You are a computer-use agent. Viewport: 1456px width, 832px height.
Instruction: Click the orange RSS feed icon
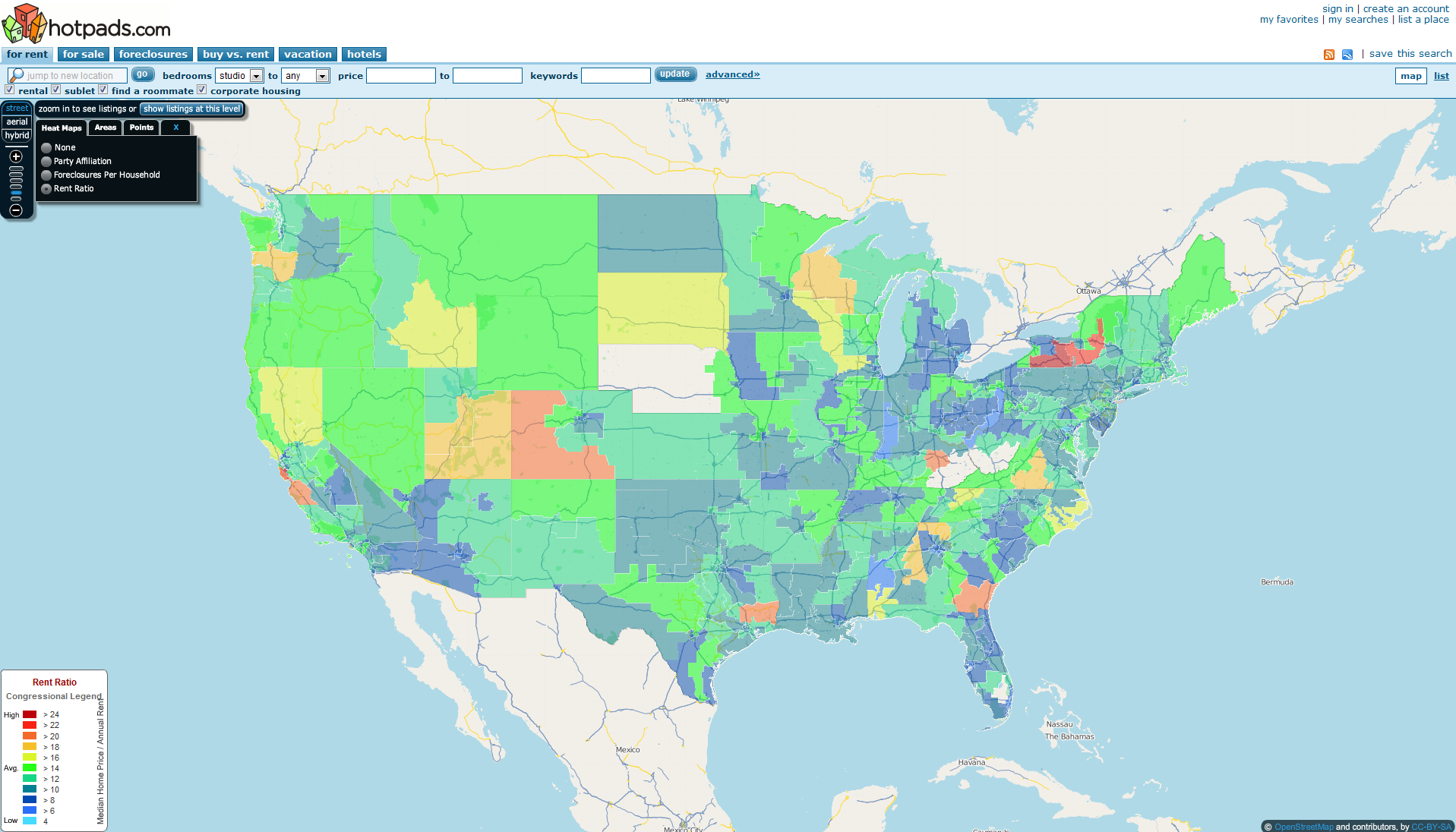(1329, 55)
